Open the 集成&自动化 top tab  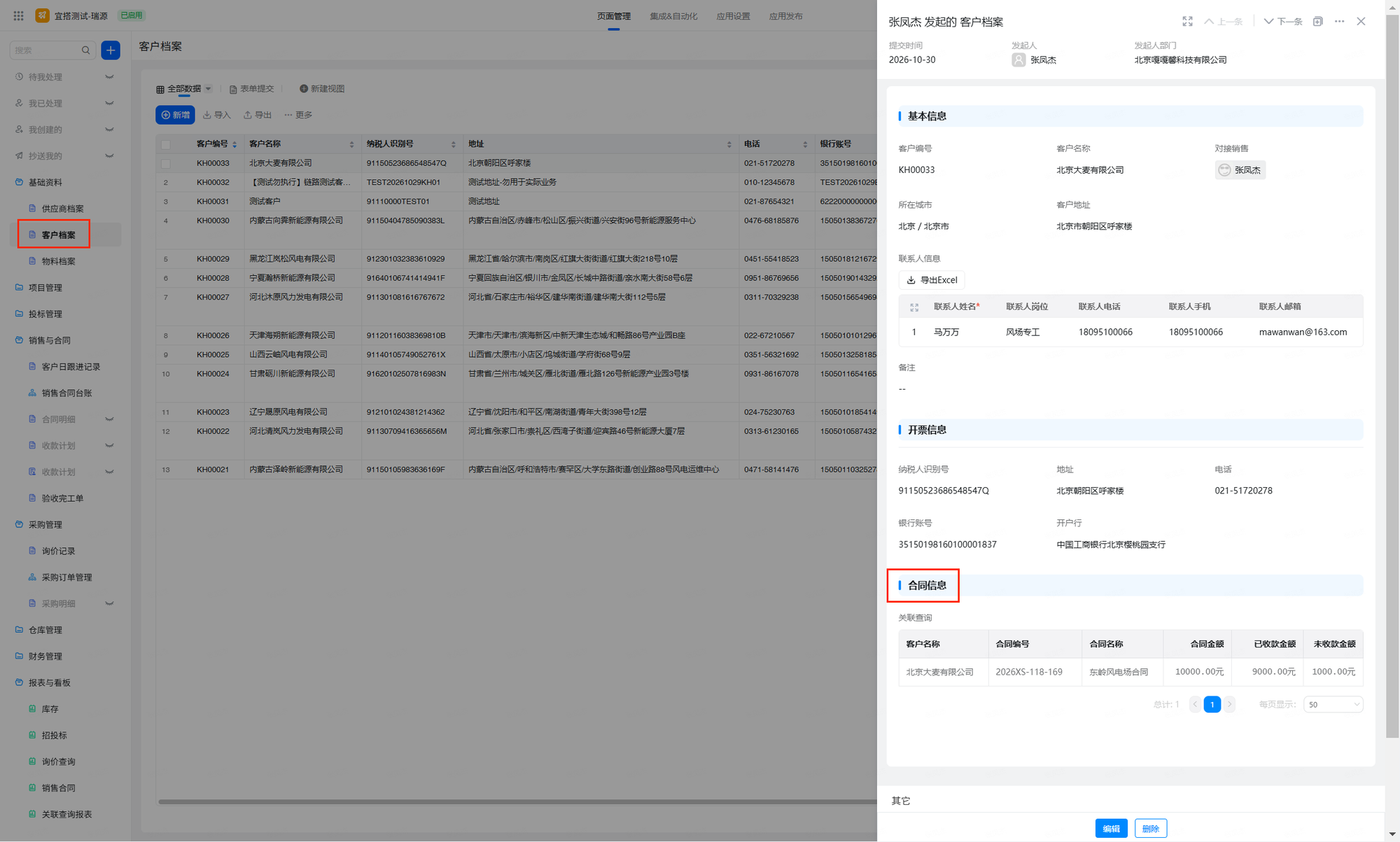coord(673,16)
